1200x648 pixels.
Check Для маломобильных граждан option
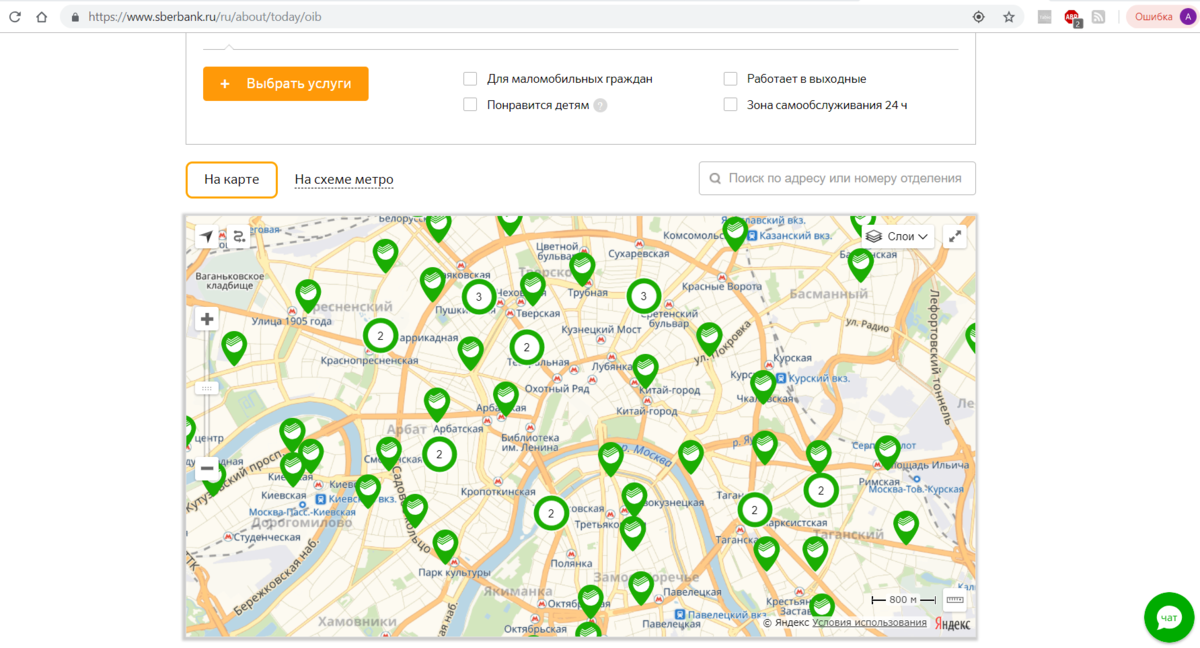470,78
